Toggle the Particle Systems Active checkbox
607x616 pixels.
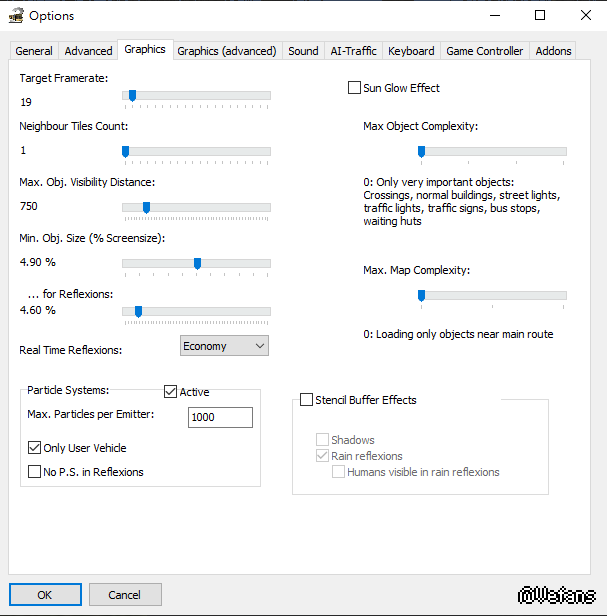(x=170, y=392)
